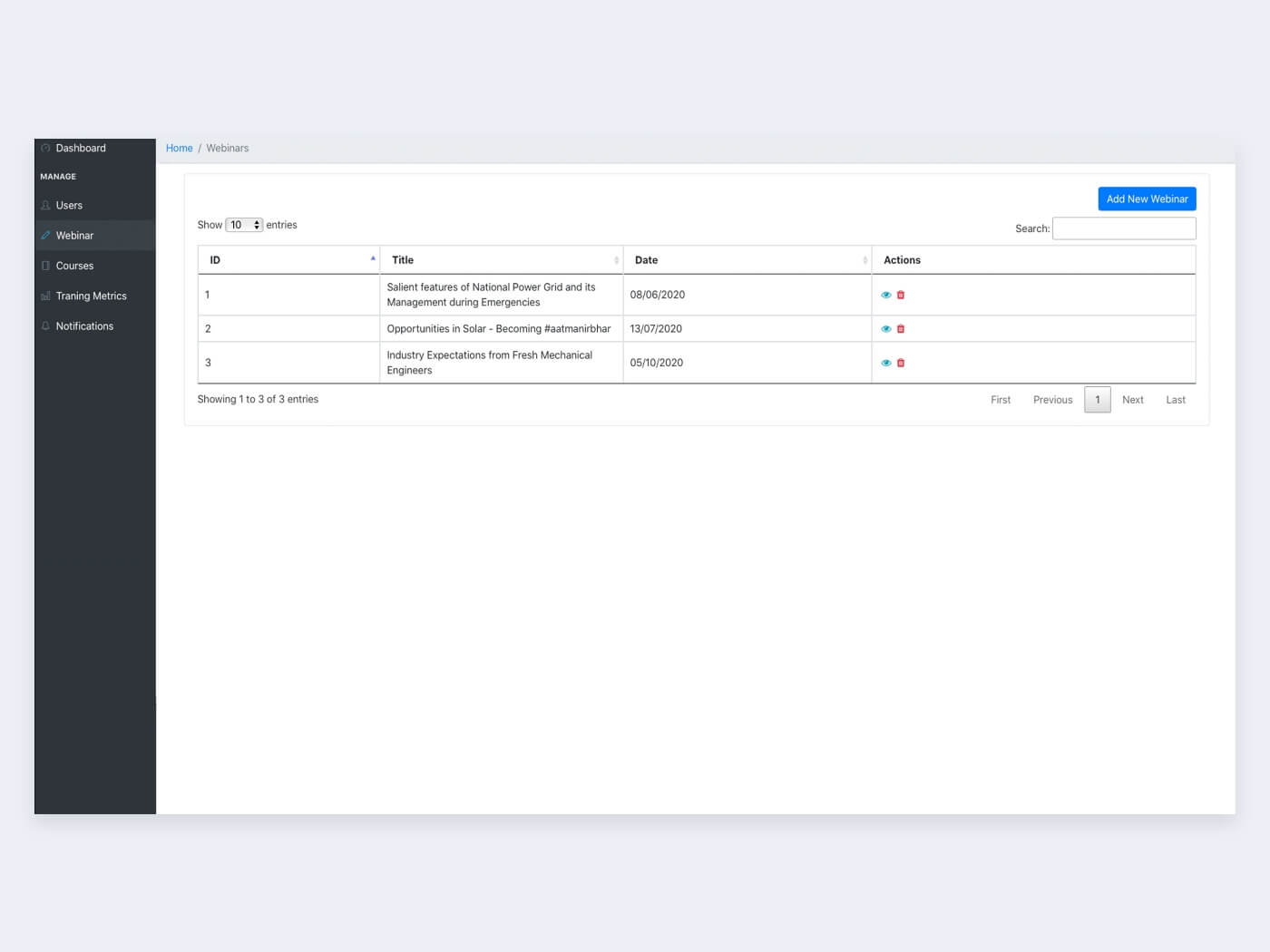
Task: Select Notifications in the sidebar
Action: [84, 326]
